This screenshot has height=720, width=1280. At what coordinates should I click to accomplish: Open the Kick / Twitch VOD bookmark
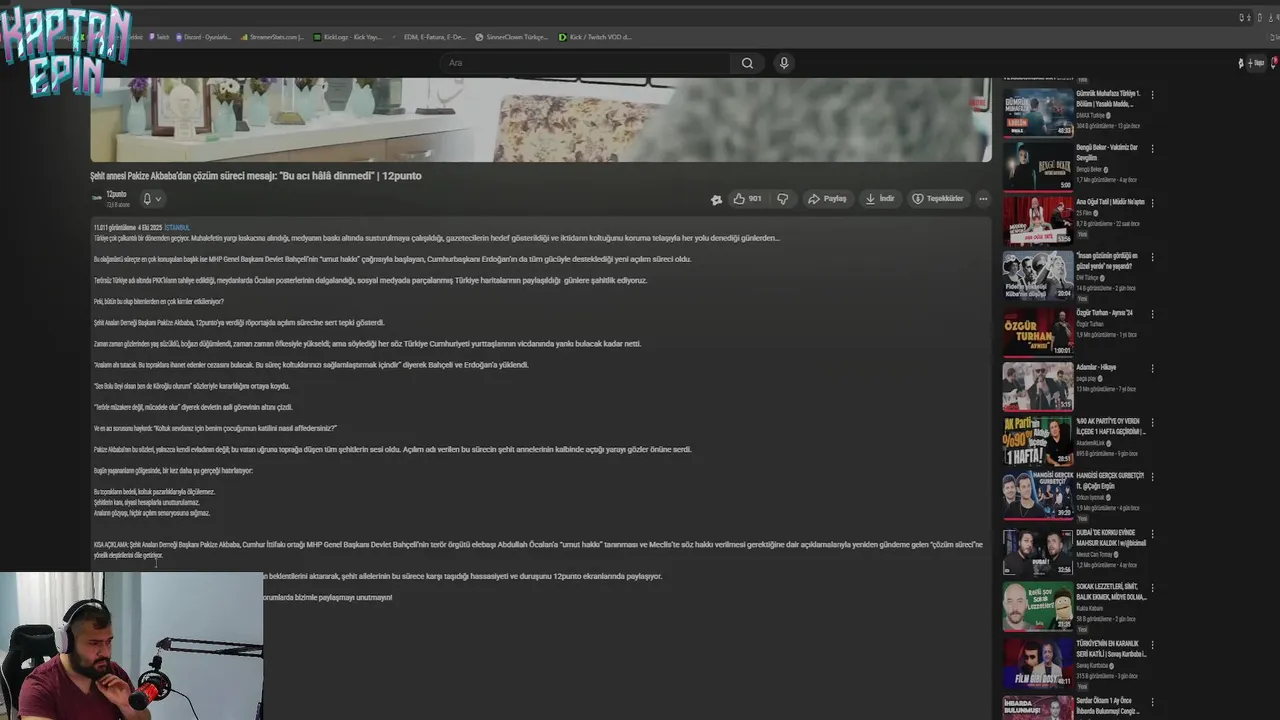point(595,37)
